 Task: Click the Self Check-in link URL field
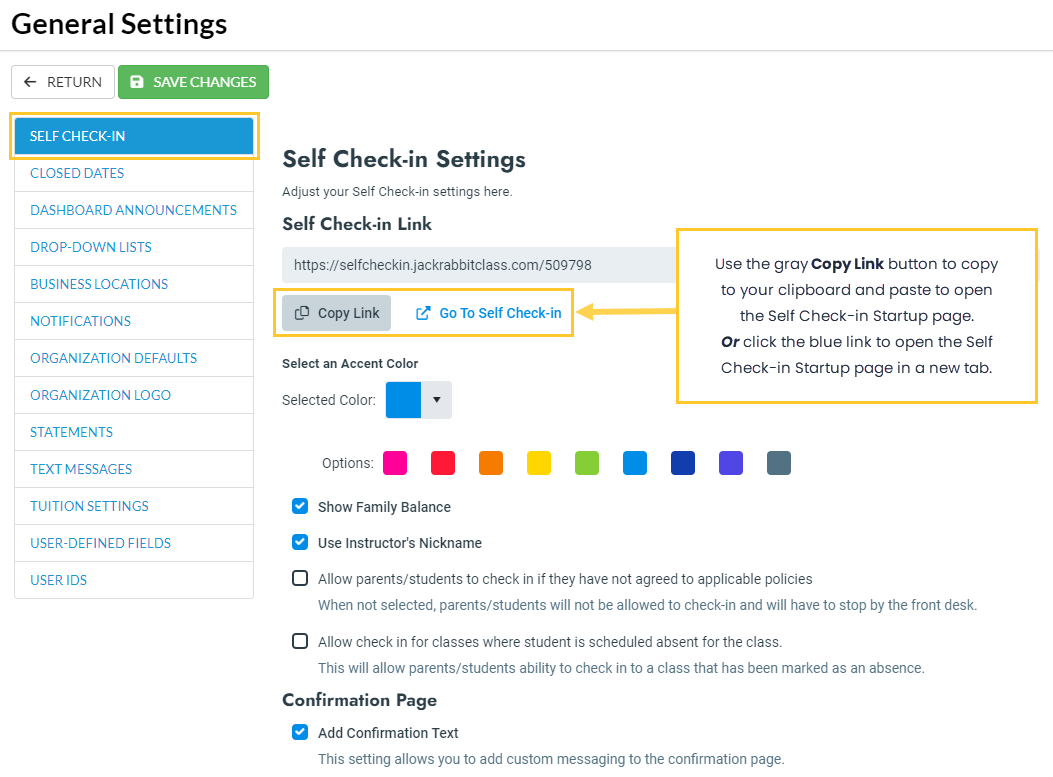(478, 266)
